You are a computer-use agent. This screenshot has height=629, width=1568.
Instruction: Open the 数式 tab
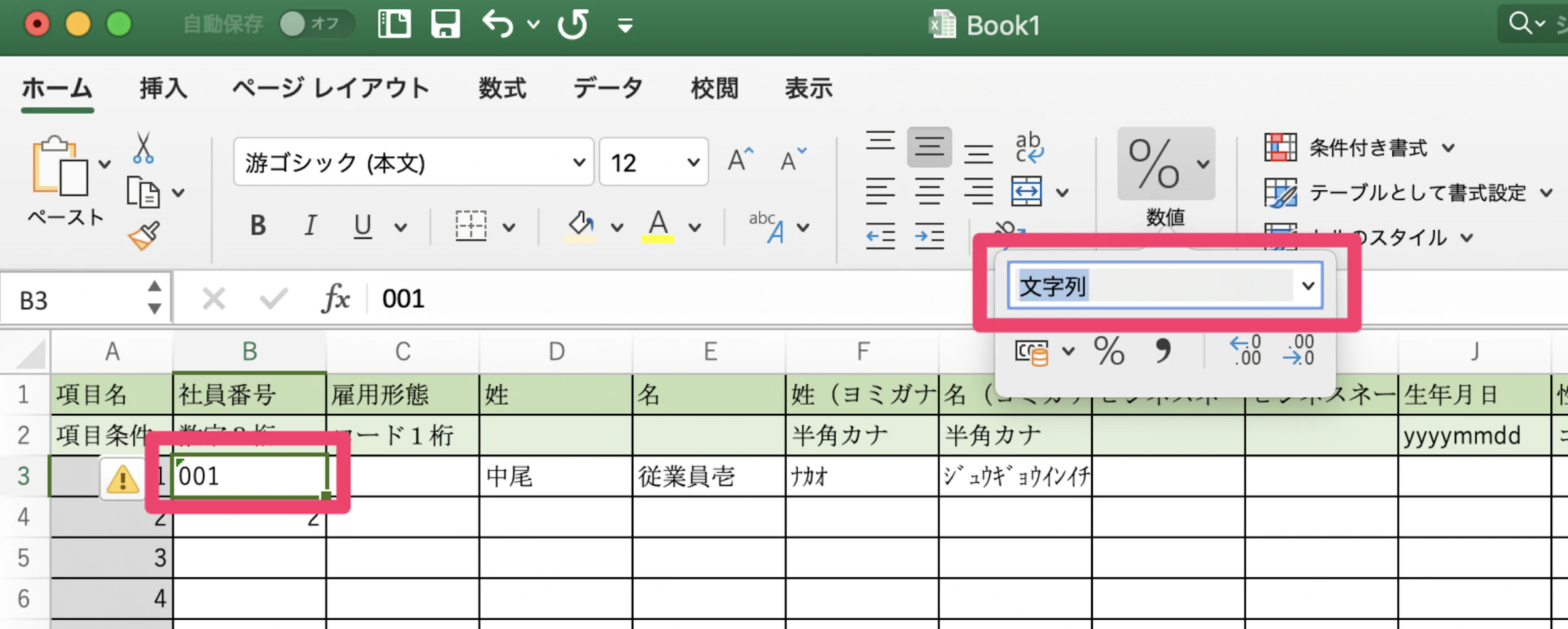point(502,88)
